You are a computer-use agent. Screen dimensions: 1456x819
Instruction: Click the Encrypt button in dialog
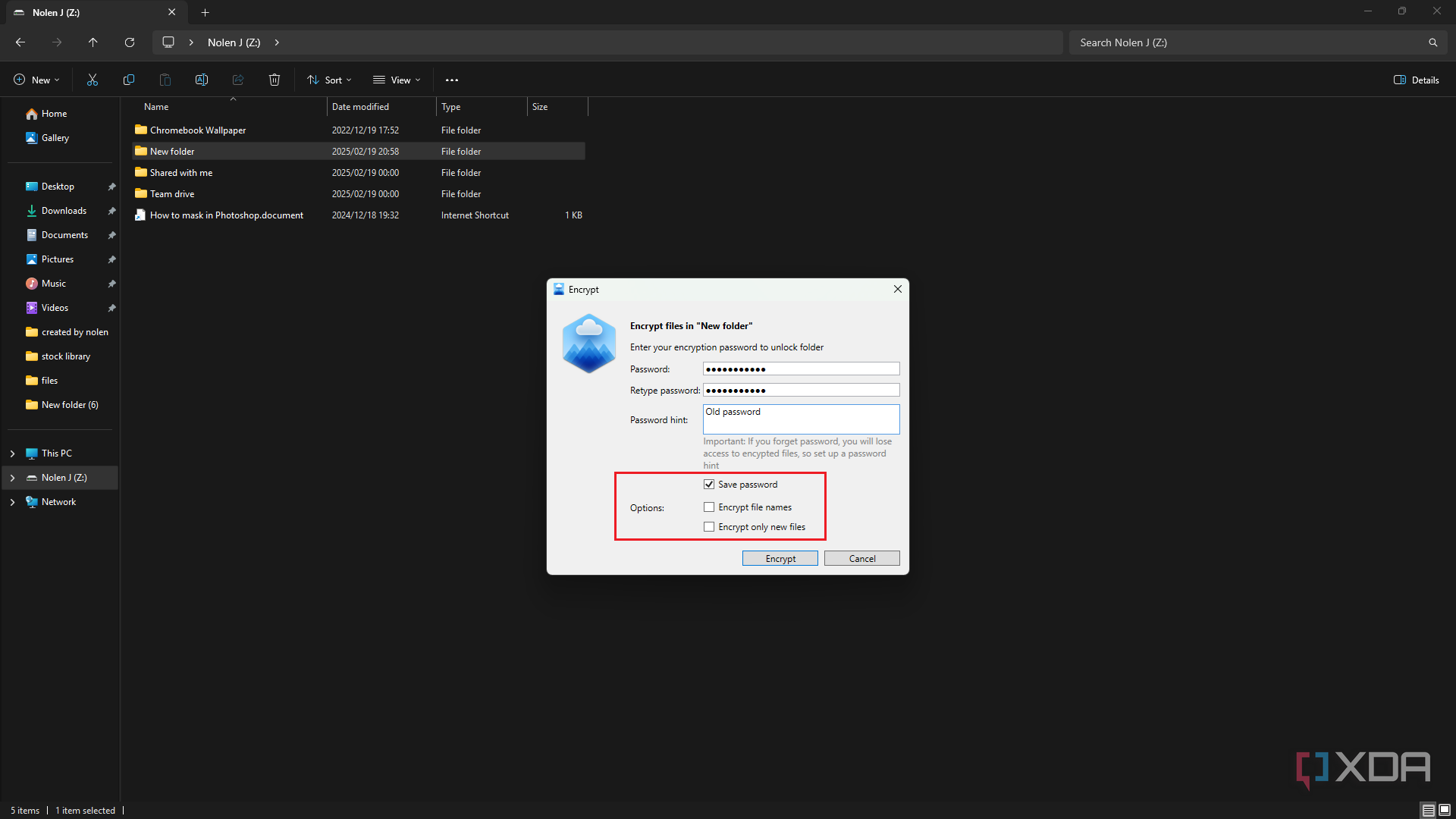[780, 558]
